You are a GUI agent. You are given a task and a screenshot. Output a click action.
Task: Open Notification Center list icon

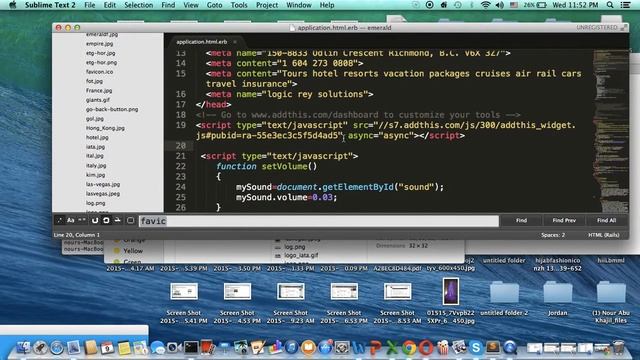625,5
